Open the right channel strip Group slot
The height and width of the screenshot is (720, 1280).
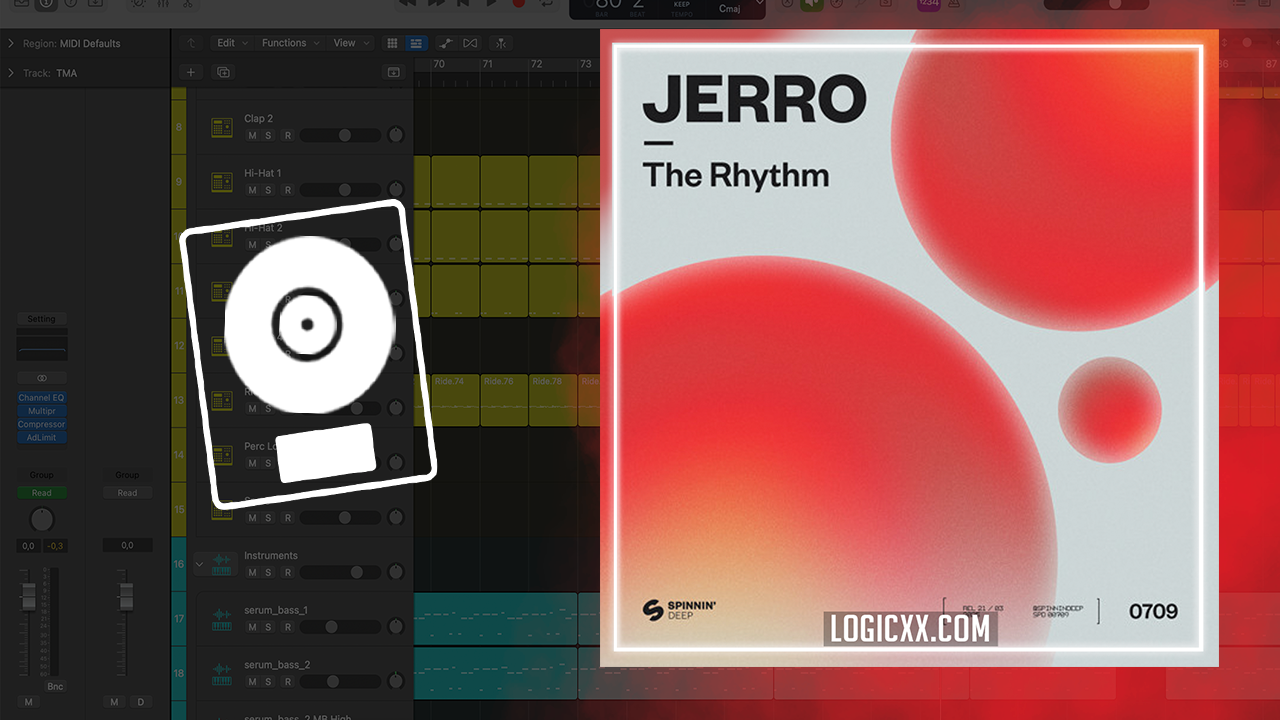[x=127, y=475]
